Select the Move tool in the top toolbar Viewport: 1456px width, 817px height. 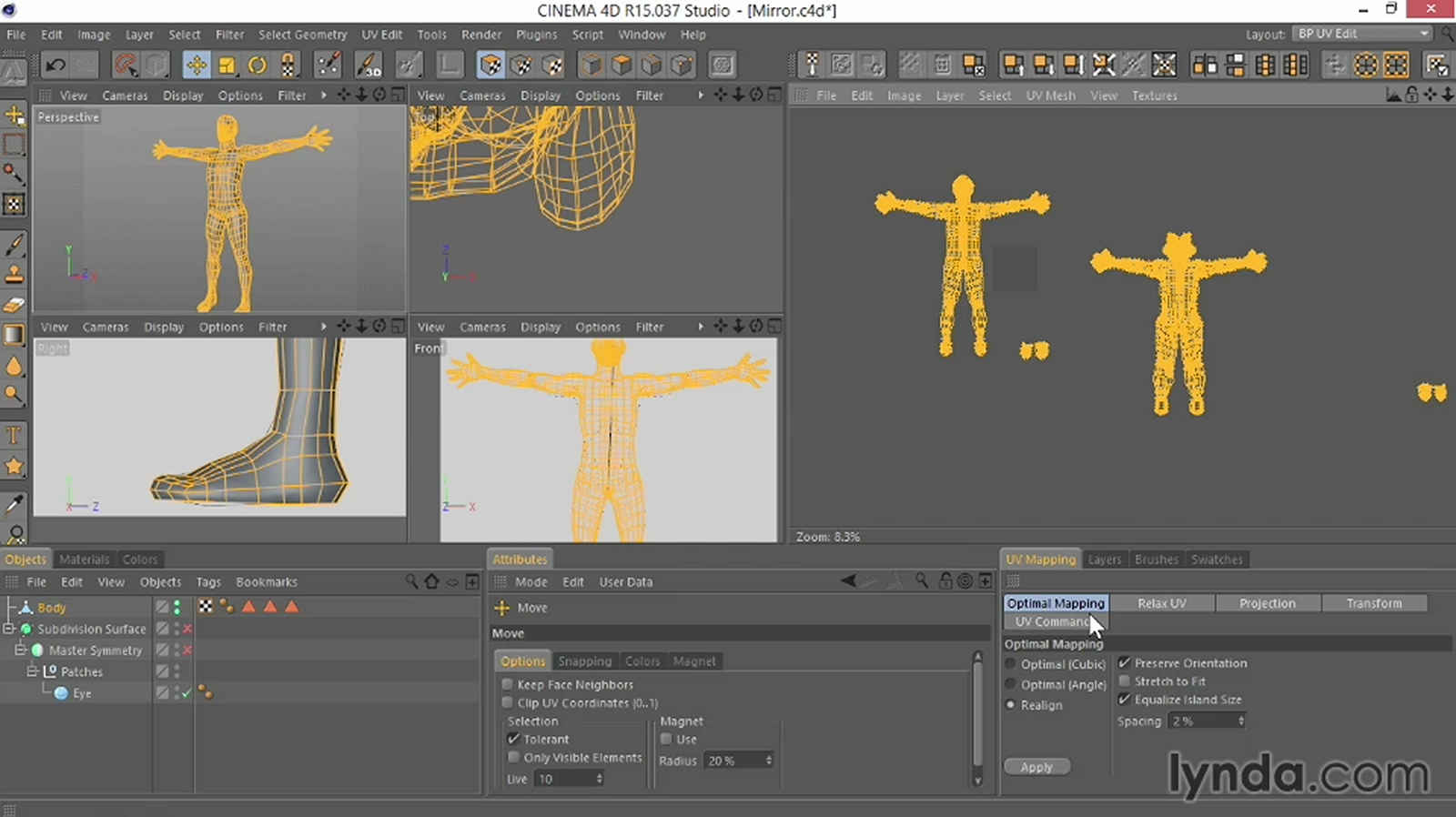pos(196,65)
